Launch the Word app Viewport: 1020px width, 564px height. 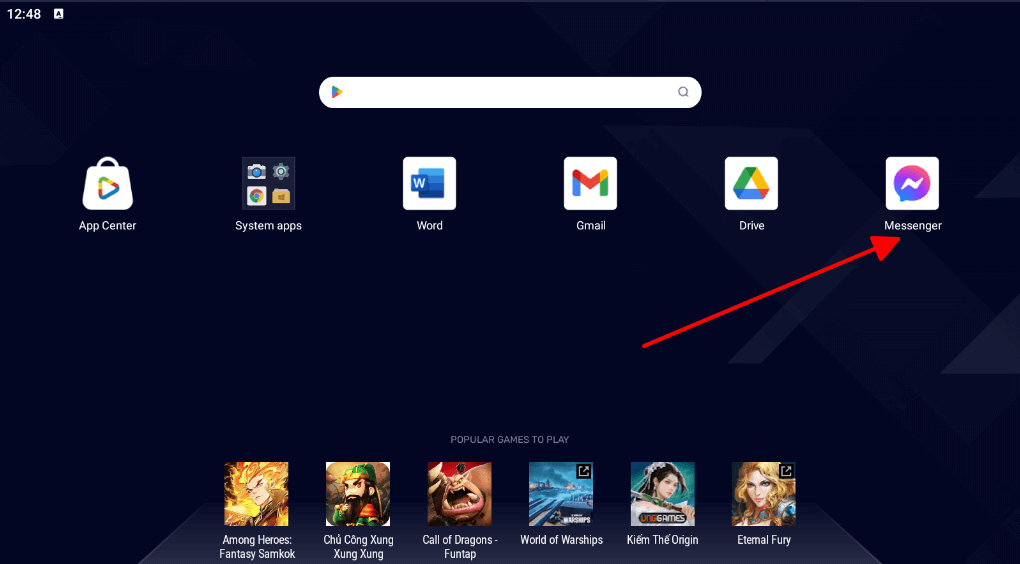pos(429,183)
